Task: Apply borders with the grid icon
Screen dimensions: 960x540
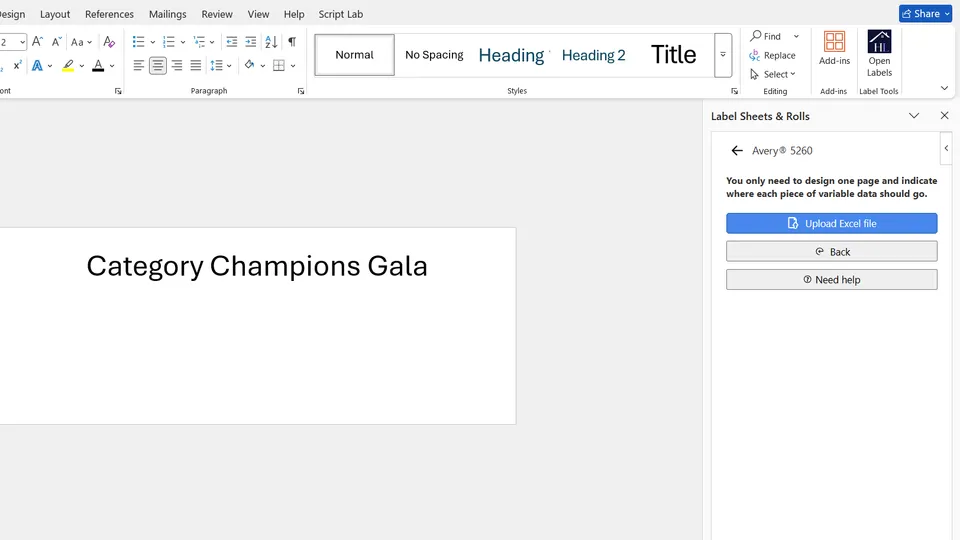Action: point(279,65)
